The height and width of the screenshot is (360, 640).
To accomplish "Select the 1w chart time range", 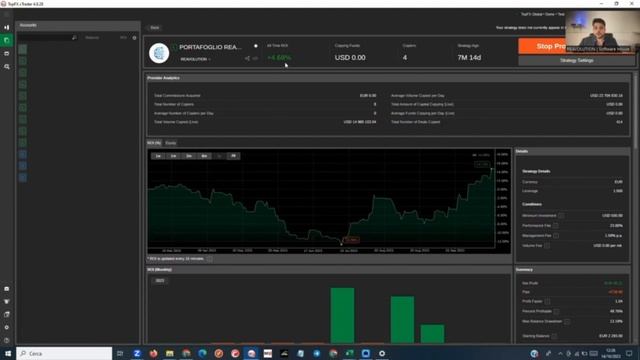I will [x=158, y=156].
